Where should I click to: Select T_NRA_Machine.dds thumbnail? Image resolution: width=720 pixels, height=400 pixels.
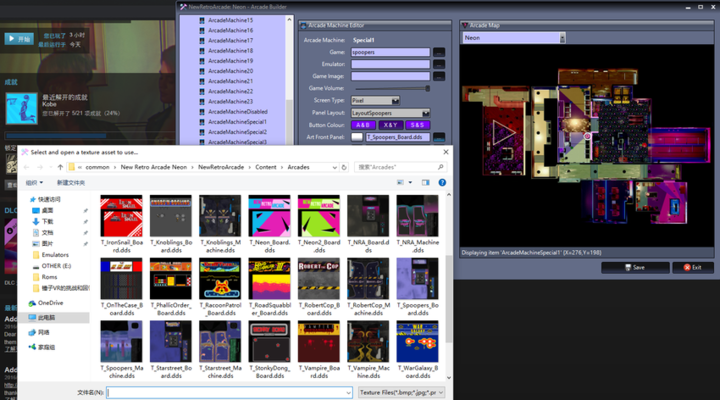coord(417,216)
